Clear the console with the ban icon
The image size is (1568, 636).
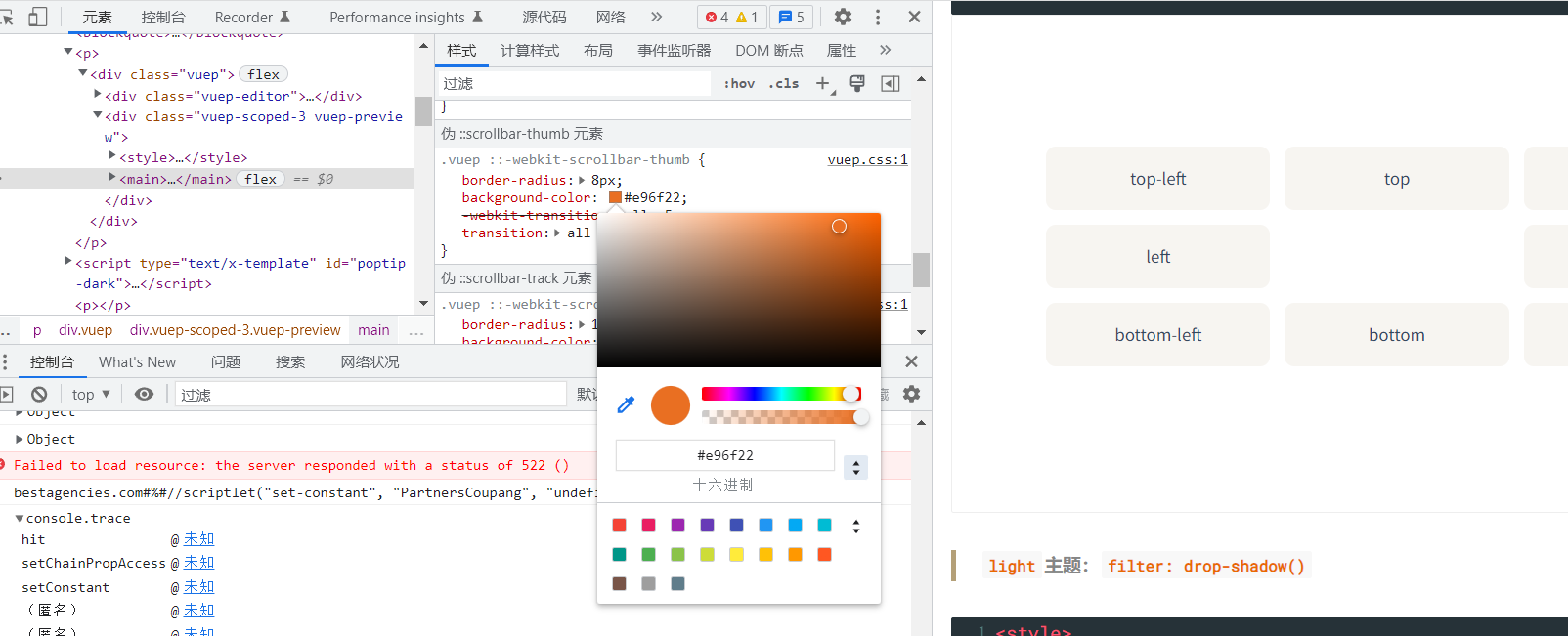39,394
